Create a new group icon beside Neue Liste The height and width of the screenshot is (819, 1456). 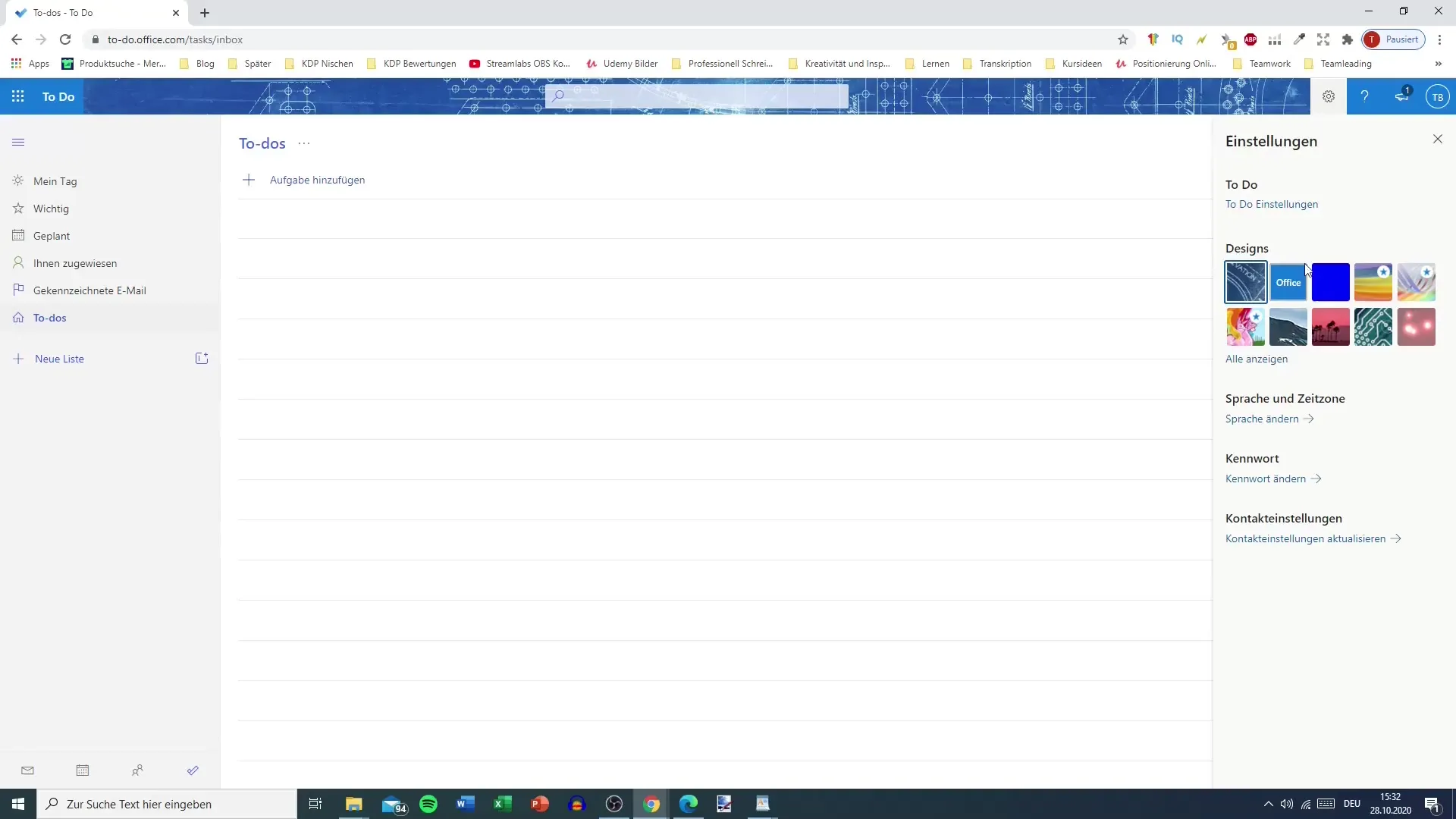[x=202, y=358]
